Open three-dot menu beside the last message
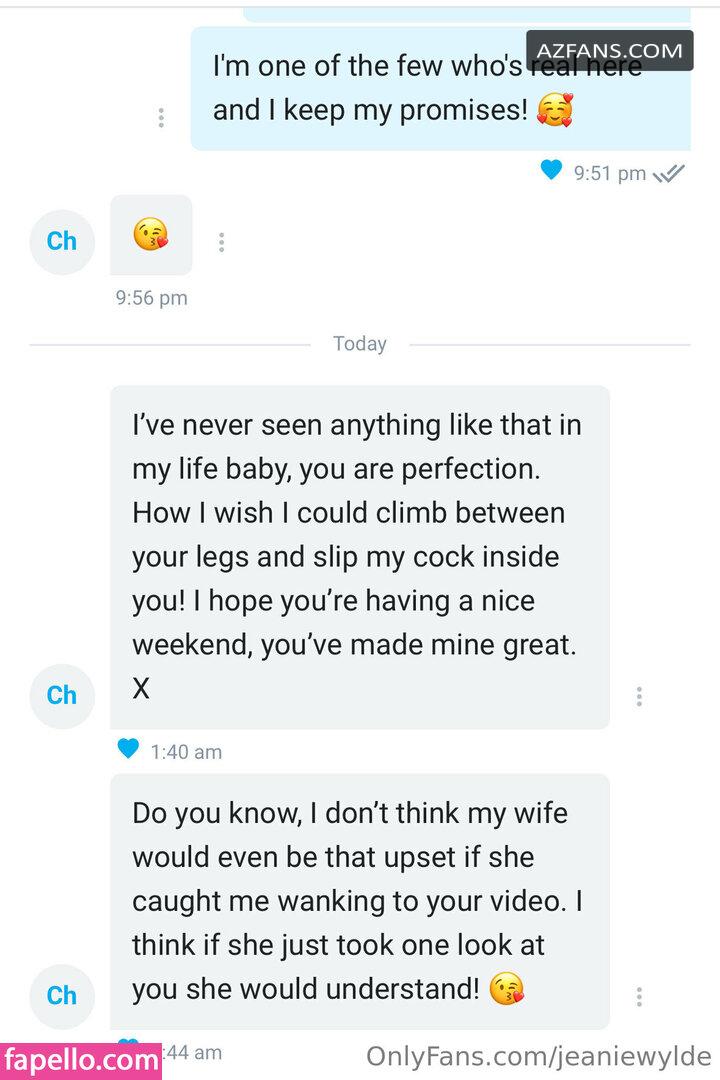 (639, 996)
